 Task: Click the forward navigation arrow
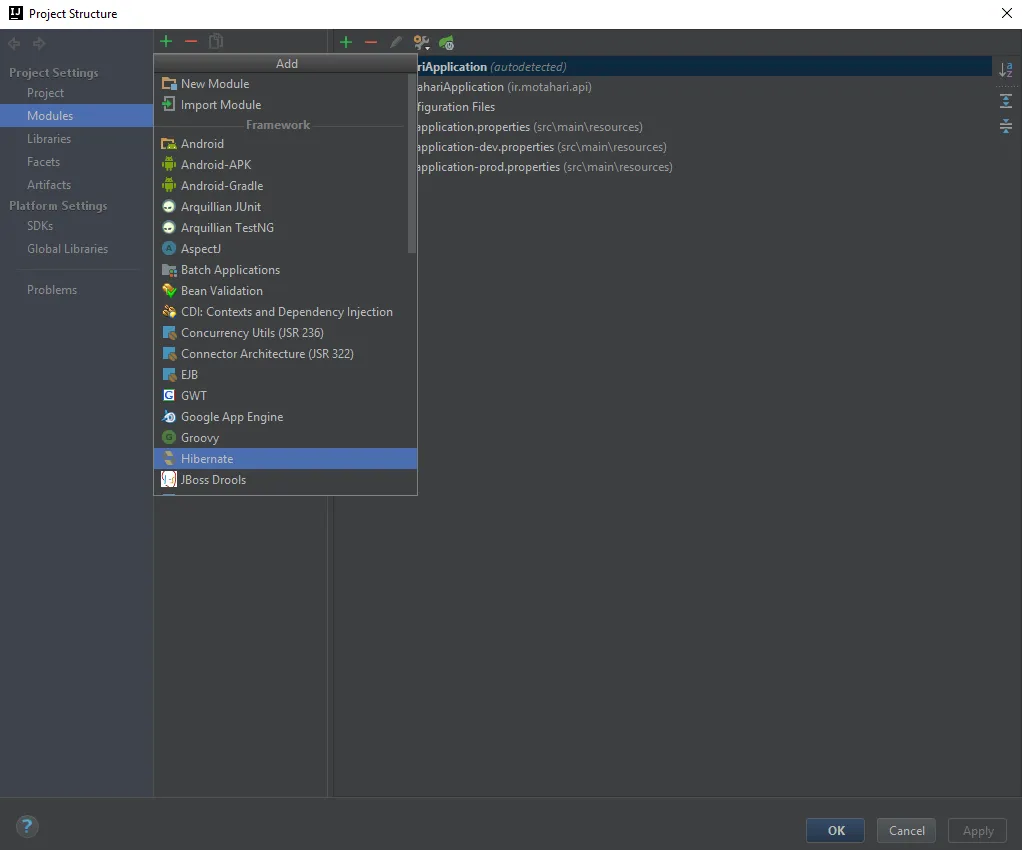coord(39,44)
